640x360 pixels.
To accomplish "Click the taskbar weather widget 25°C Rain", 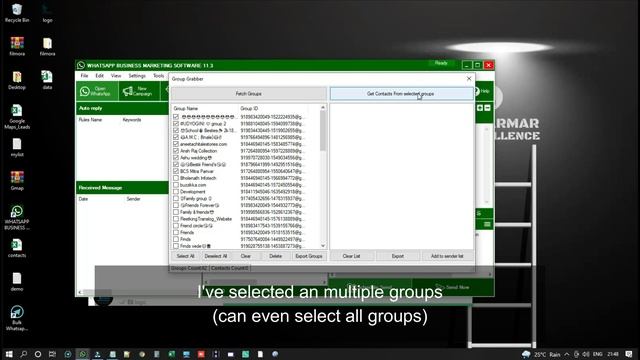I will pos(541,354).
